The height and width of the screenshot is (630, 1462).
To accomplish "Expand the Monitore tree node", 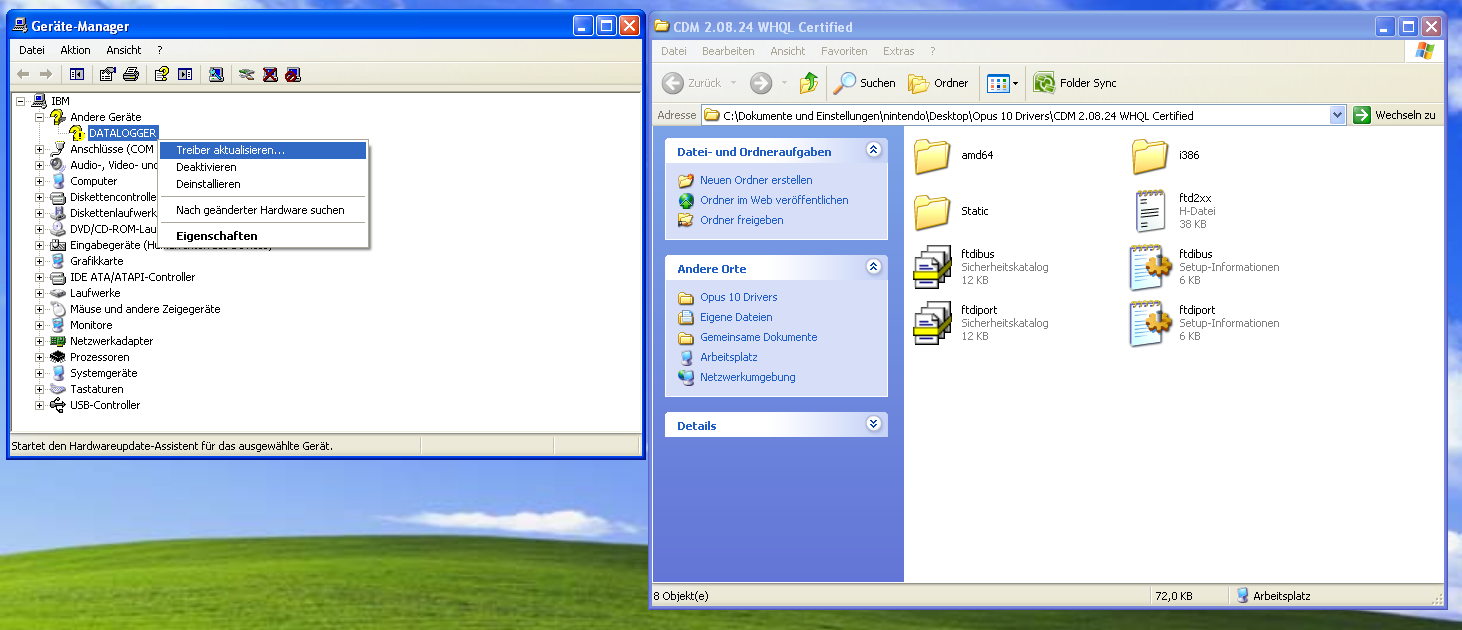I will coord(40,325).
